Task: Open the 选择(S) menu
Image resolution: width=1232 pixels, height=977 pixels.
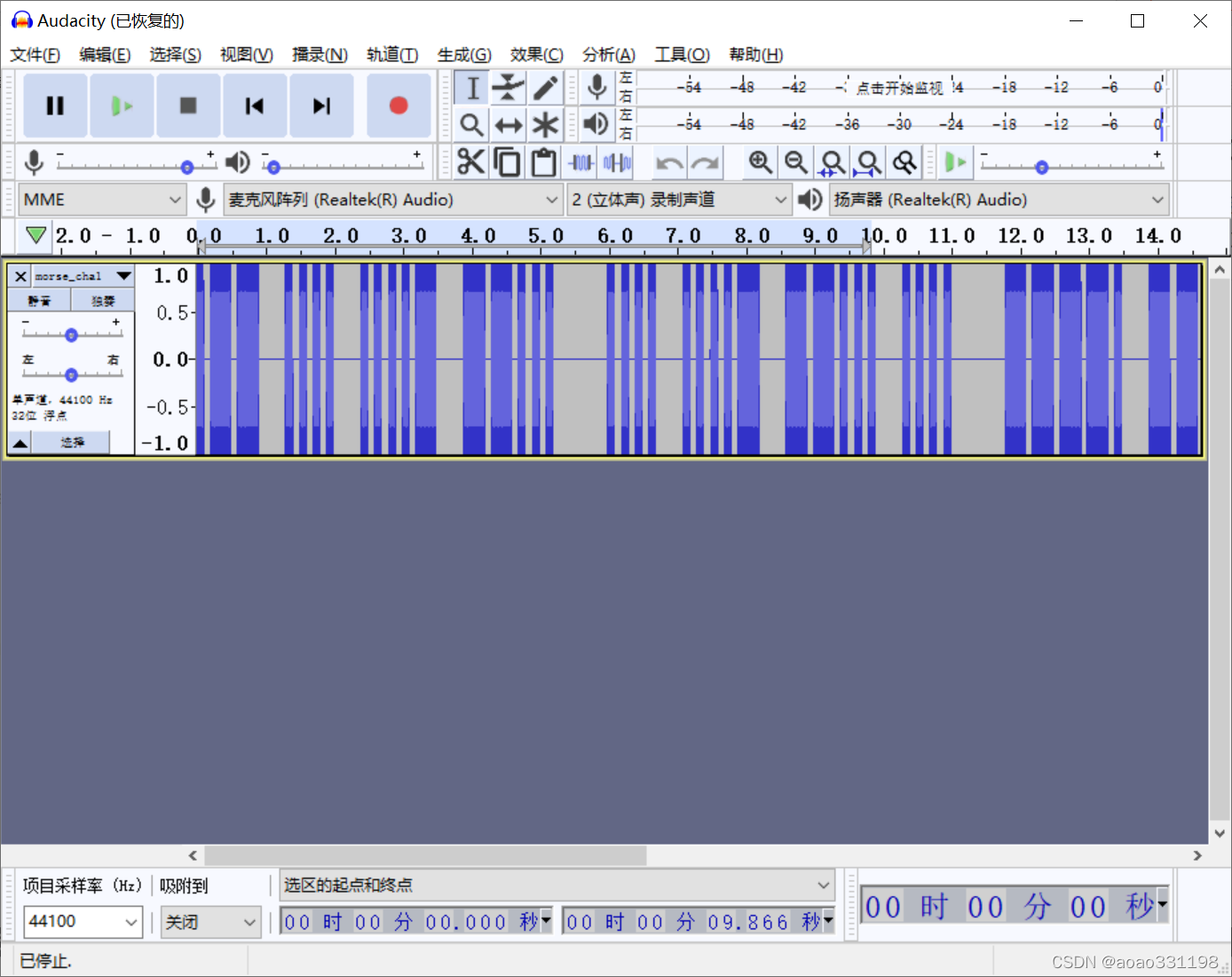Action: 175,55
